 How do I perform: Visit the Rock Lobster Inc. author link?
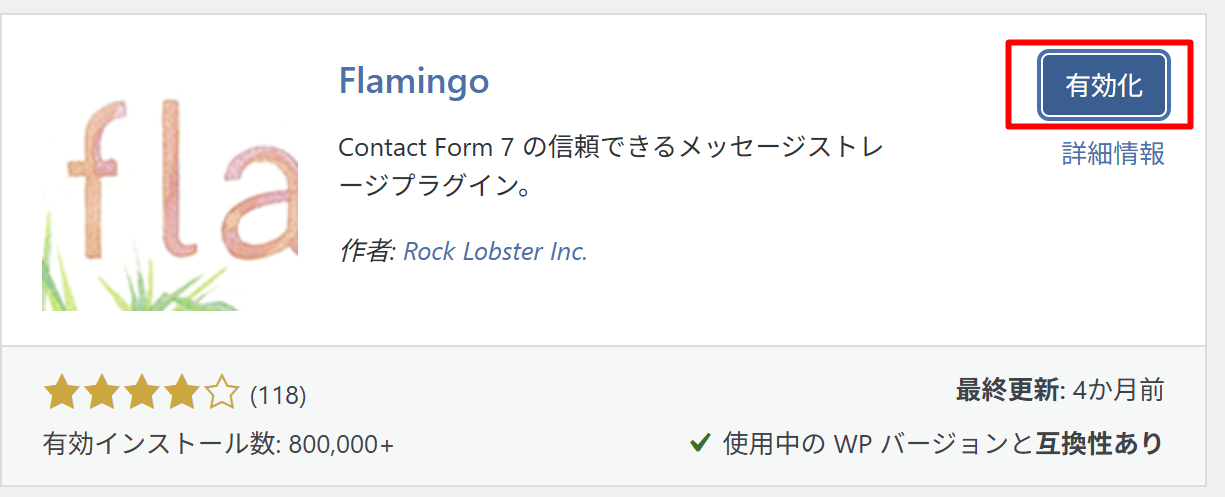495,251
